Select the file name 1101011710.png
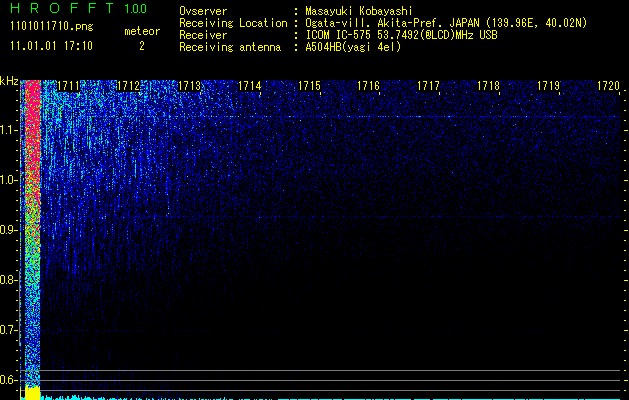The width and height of the screenshot is (629, 400). [x=52, y=26]
